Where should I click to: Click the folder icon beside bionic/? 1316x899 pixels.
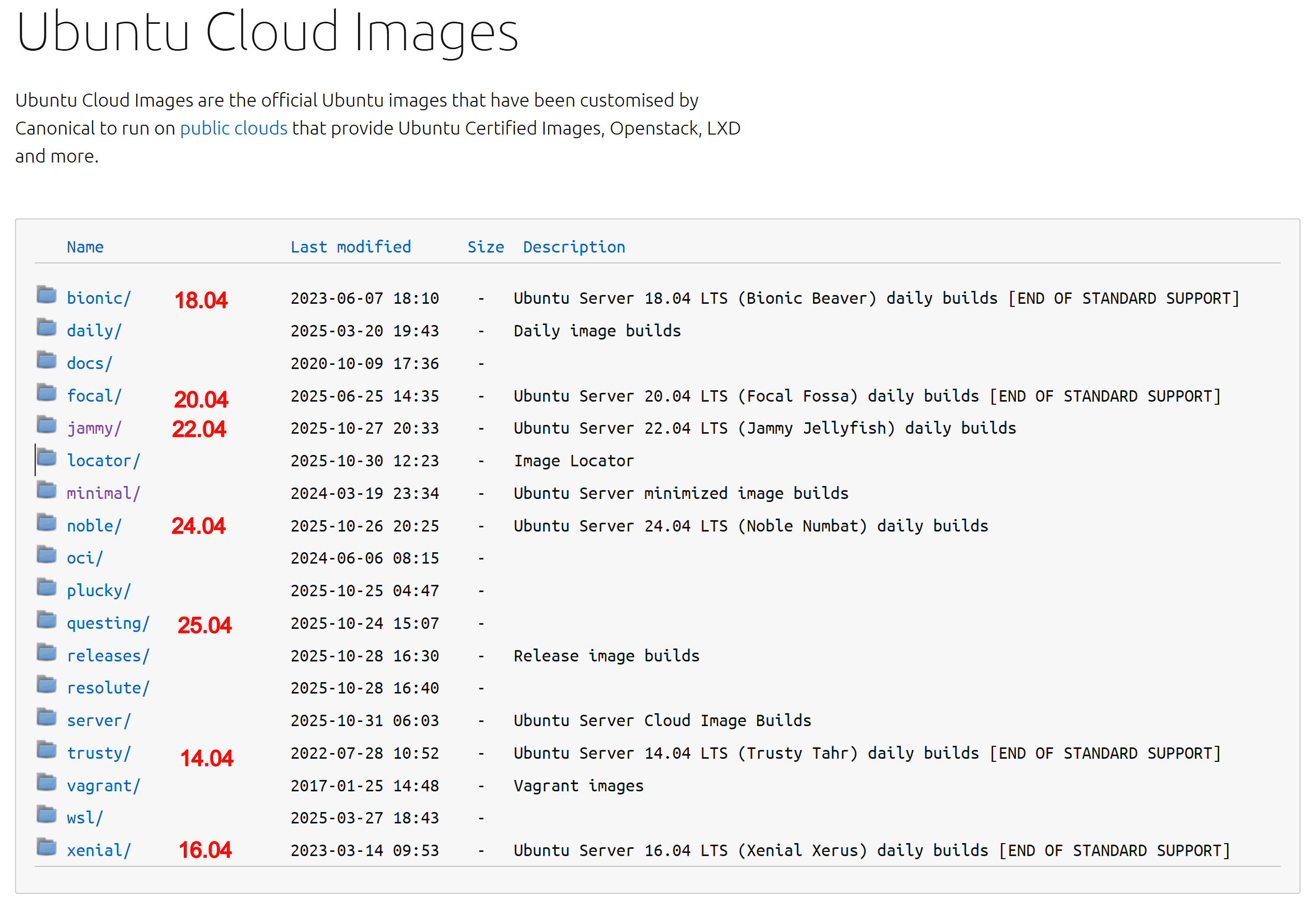coord(47,295)
